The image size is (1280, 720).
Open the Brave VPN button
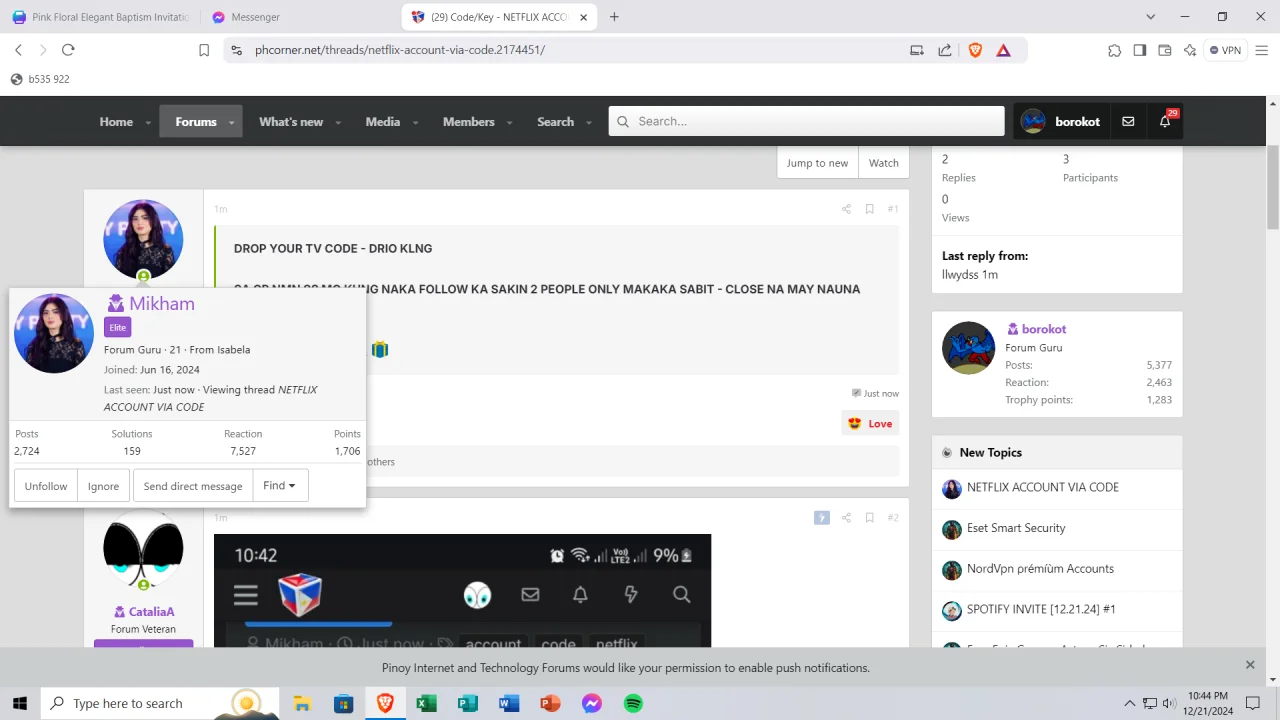1225,50
